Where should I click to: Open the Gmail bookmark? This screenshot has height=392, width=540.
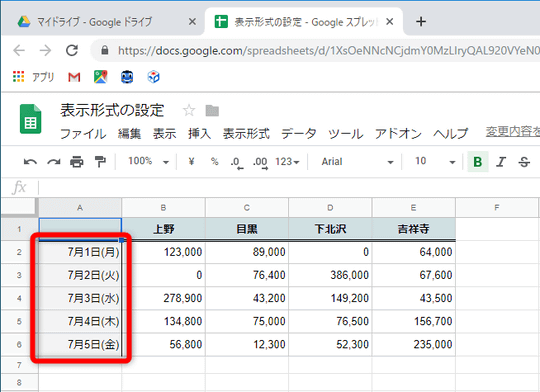click(x=74, y=77)
